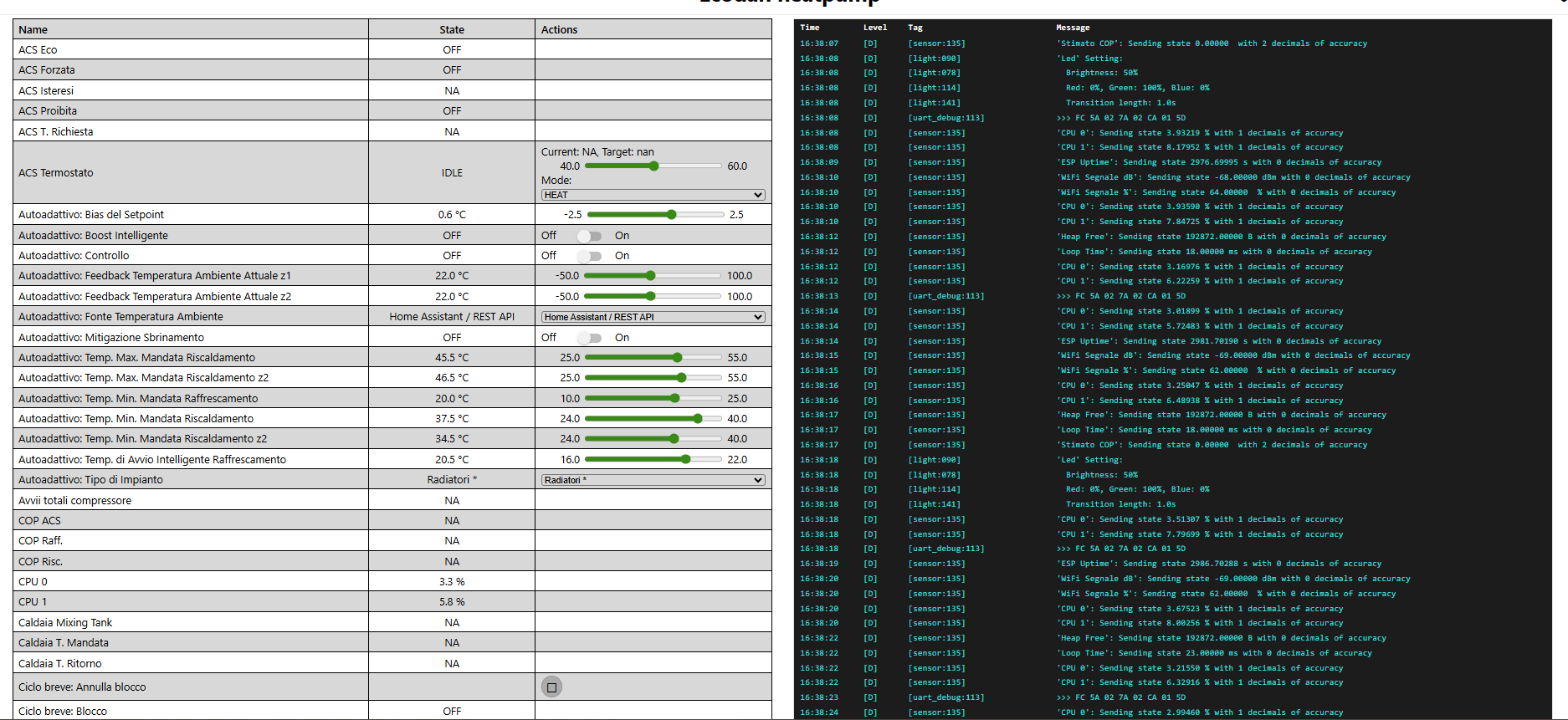Click the 20.5 °C Avvio Intelligente Raffrescamento state
The image size is (1568, 720).
[x=452, y=460]
